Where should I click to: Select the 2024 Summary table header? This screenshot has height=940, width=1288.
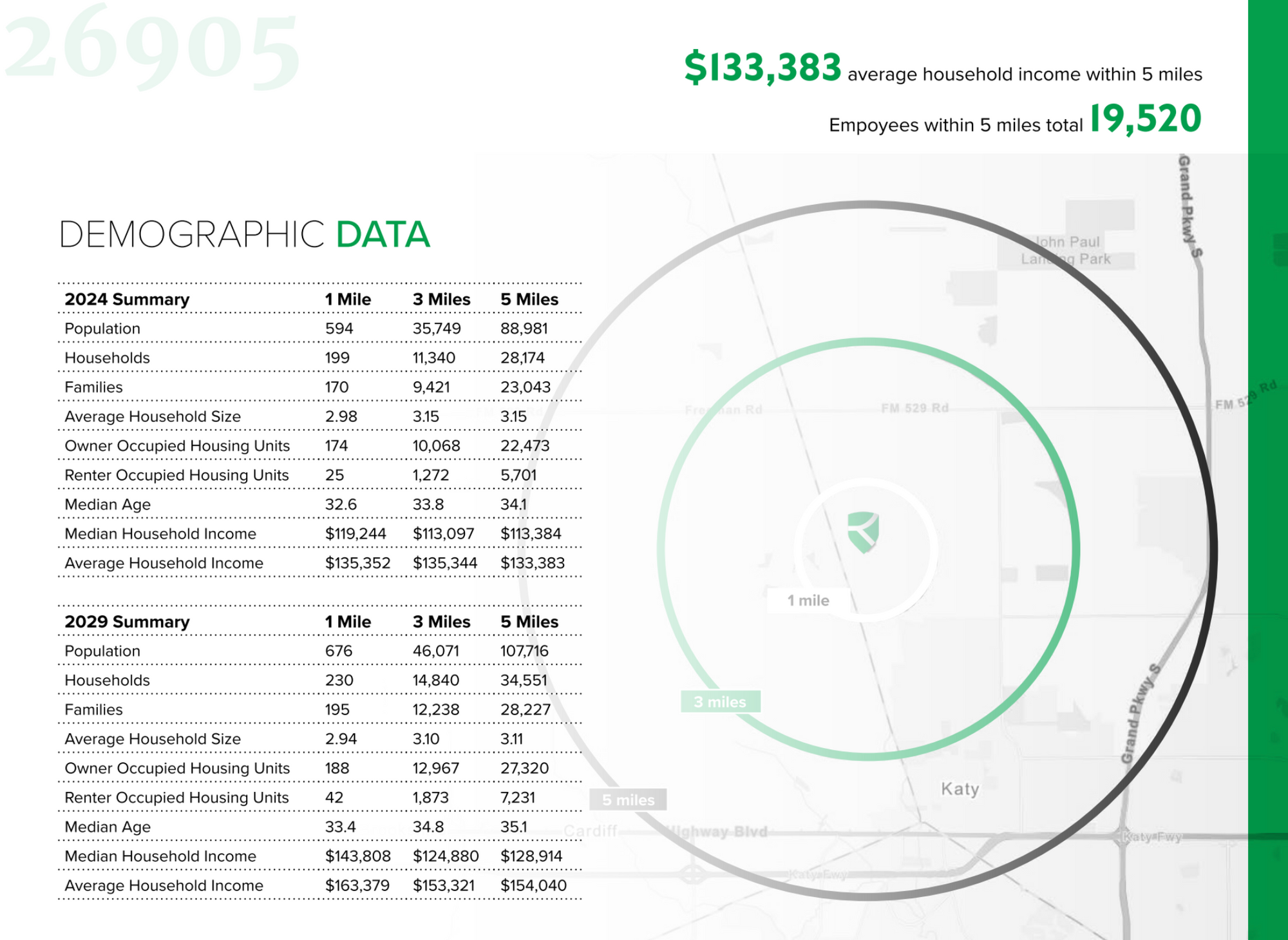(127, 300)
